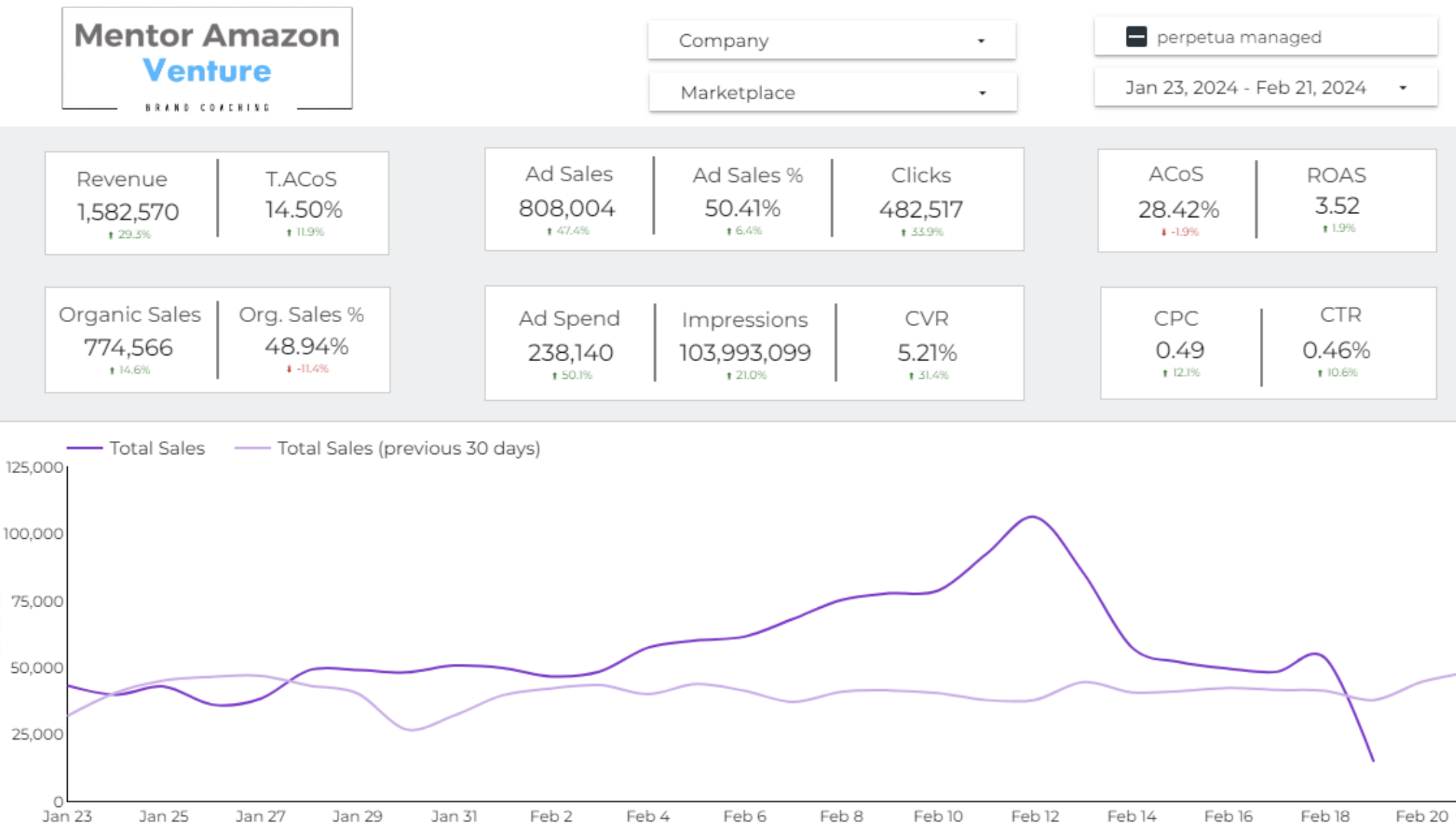Click the Clicks change arrow indicator
This screenshot has height=826, width=1456.
[x=903, y=232]
